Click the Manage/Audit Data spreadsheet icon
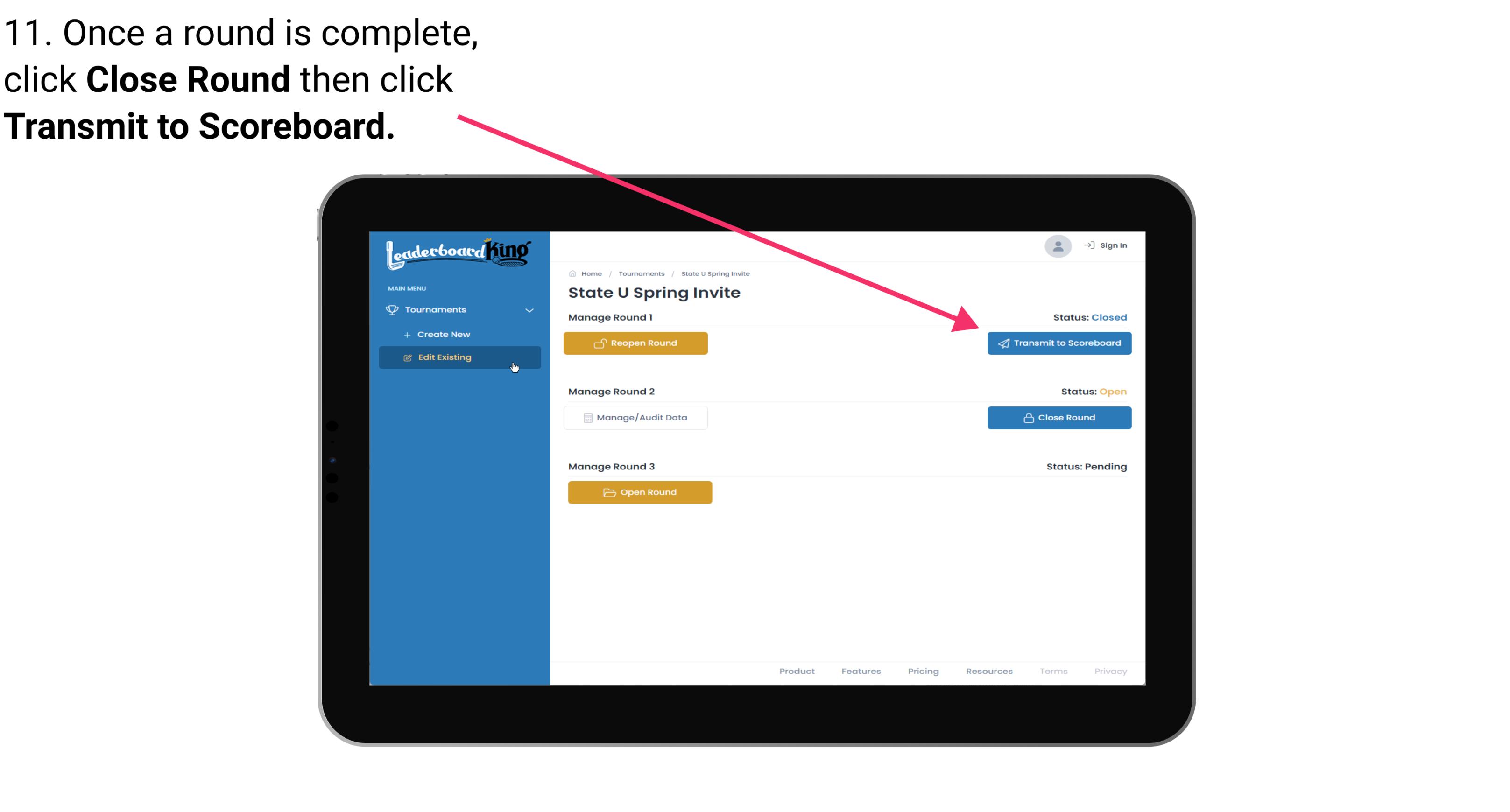The width and height of the screenshot is (1510, 812). click(x=586, y=417)
